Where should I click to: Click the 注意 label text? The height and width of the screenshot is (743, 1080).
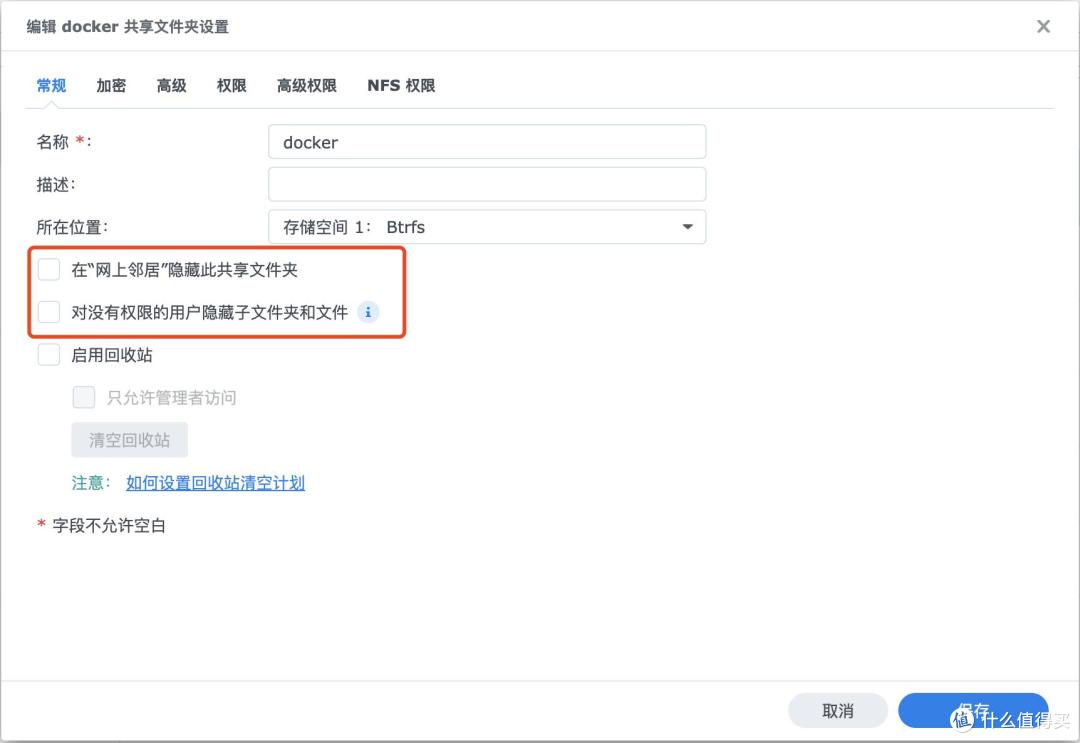(91, 483)
